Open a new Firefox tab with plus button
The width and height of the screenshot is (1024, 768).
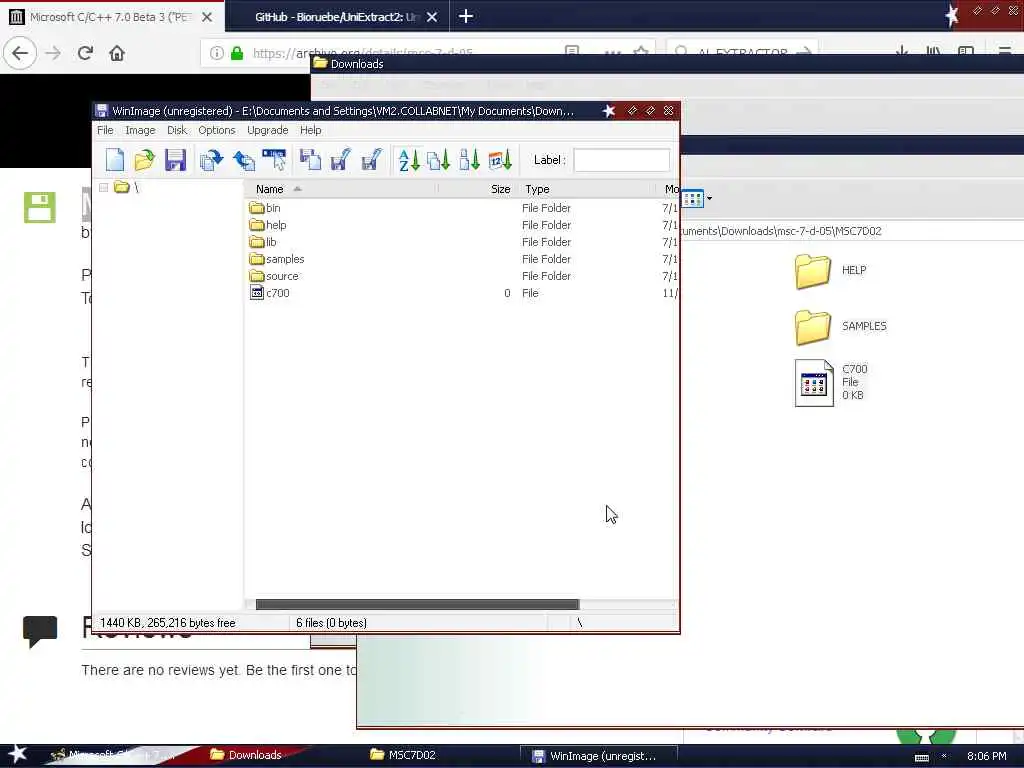(466, 16)
